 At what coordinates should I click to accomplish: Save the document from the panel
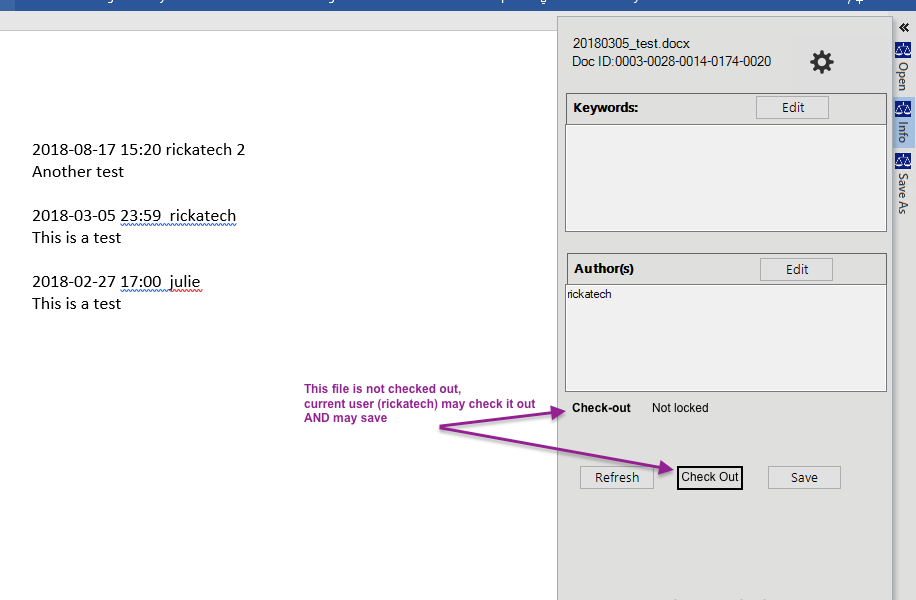pos(804,477)
